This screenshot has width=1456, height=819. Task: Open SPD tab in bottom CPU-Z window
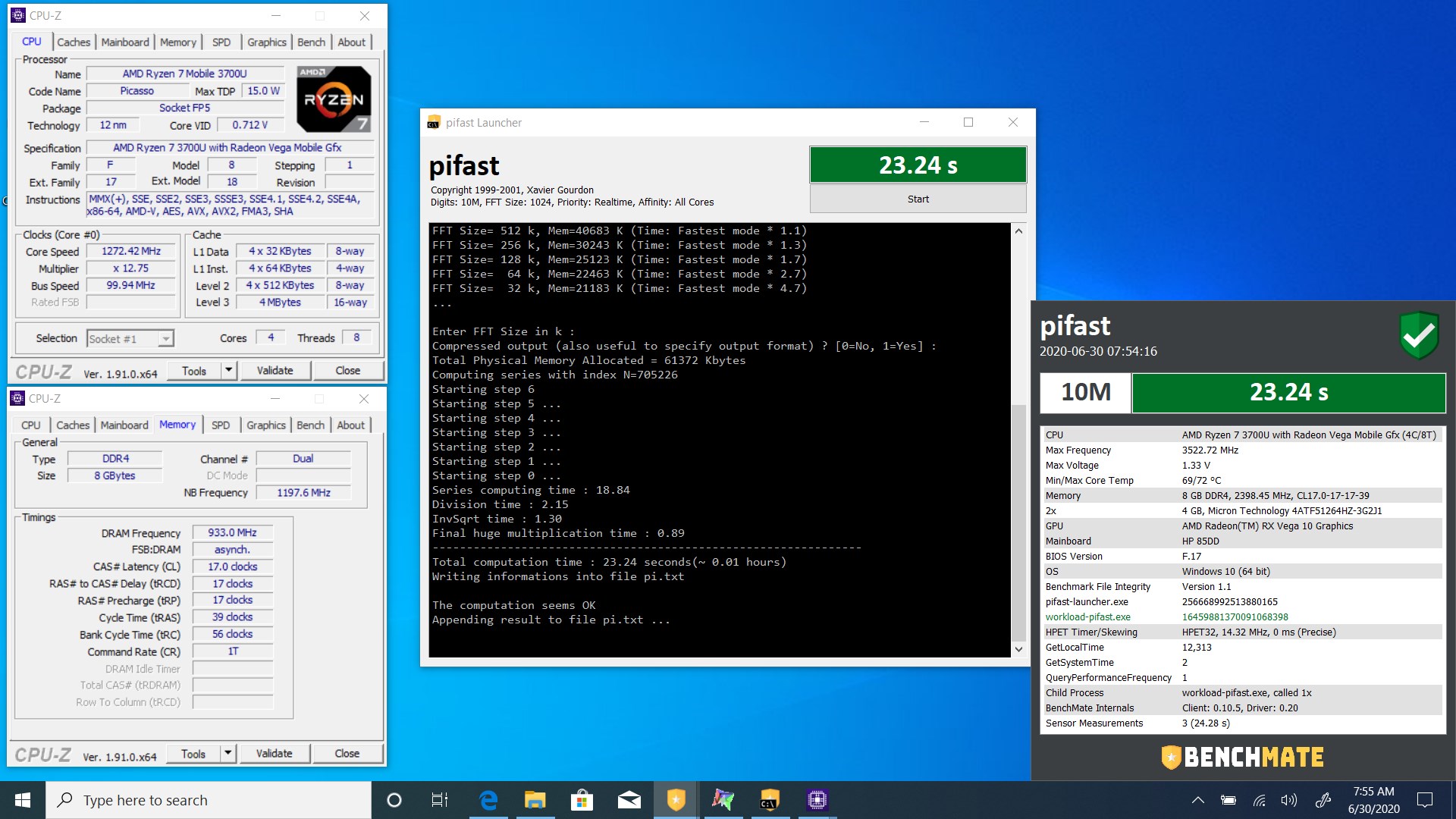click(x=221, y=425)
